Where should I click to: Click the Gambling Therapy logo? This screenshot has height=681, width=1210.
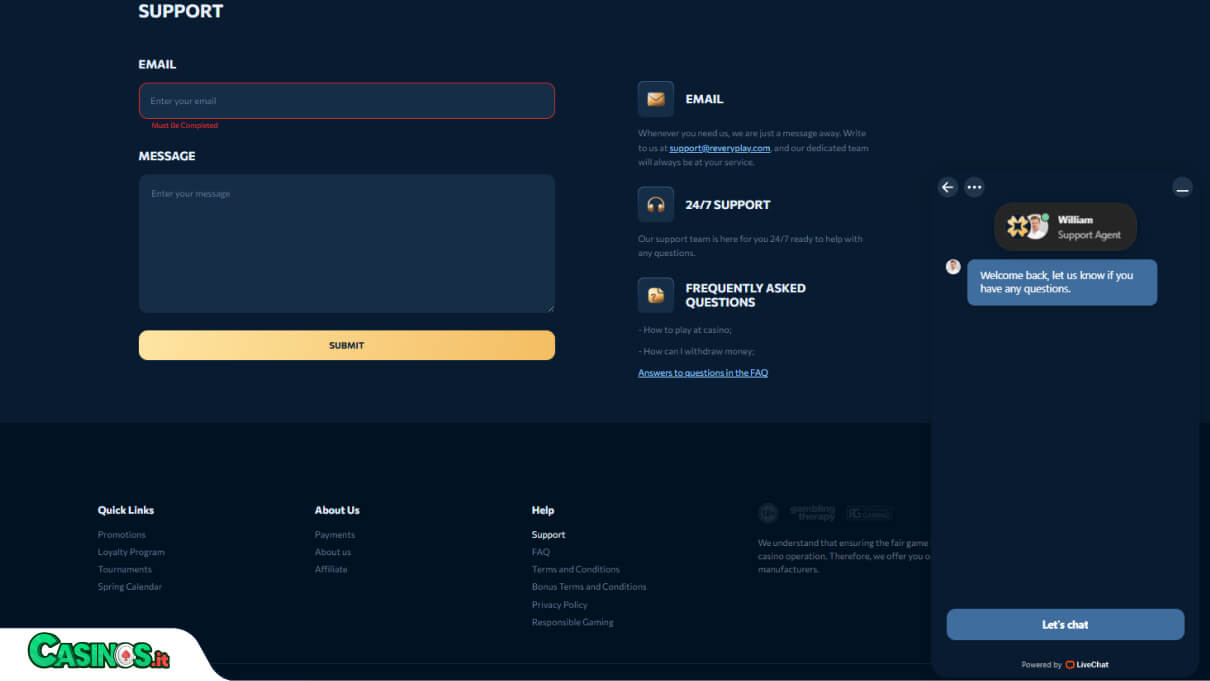pos(812,513)
